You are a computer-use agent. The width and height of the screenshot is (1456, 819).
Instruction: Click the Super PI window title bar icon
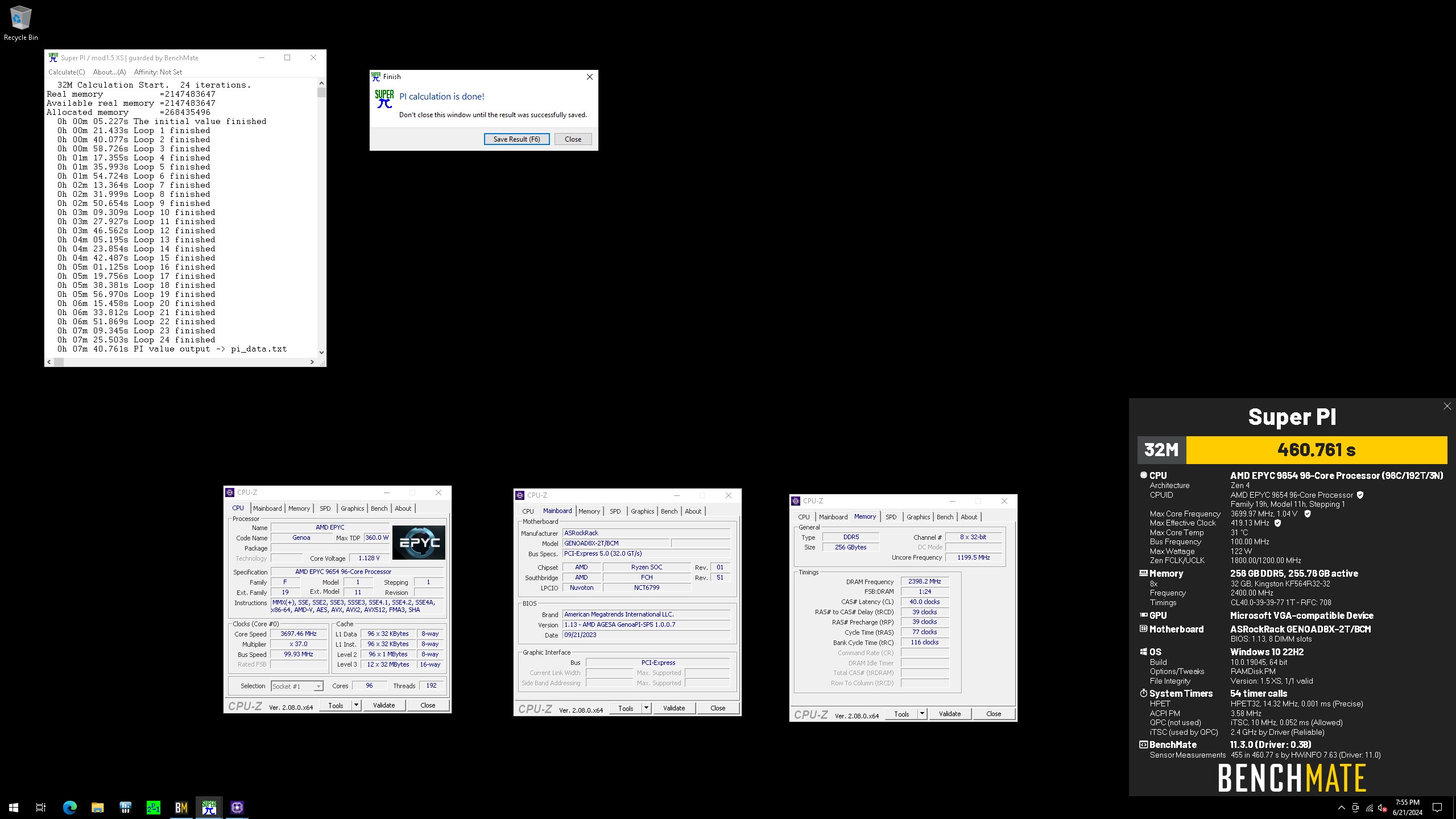tap(53, 57)
